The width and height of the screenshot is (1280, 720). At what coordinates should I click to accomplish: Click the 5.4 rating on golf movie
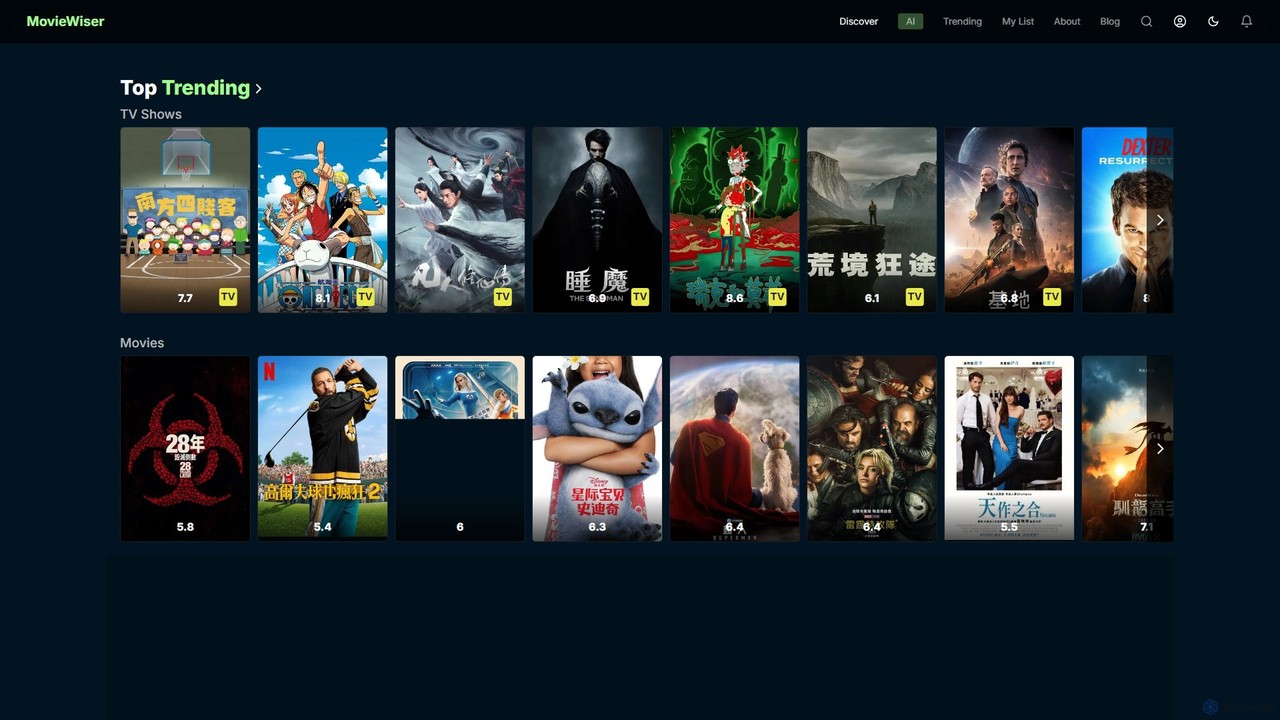(x=322, y=527)
